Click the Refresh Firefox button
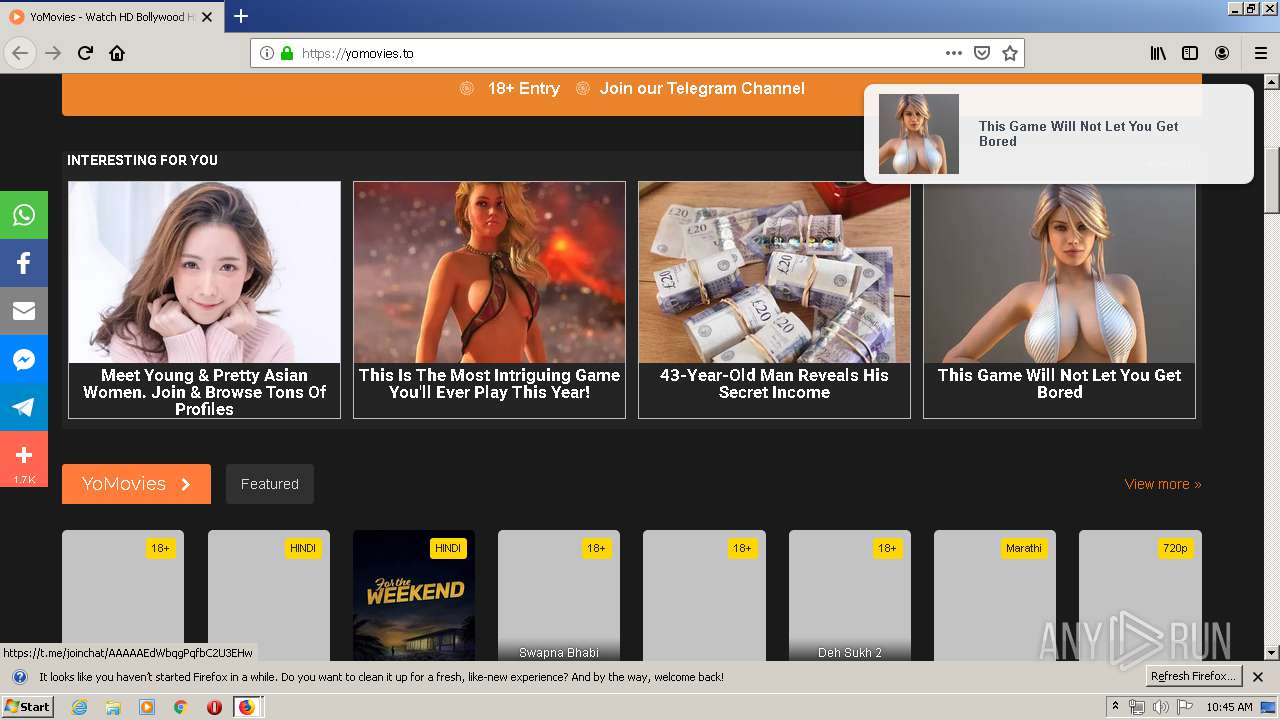 click(x=1194, y=677)
